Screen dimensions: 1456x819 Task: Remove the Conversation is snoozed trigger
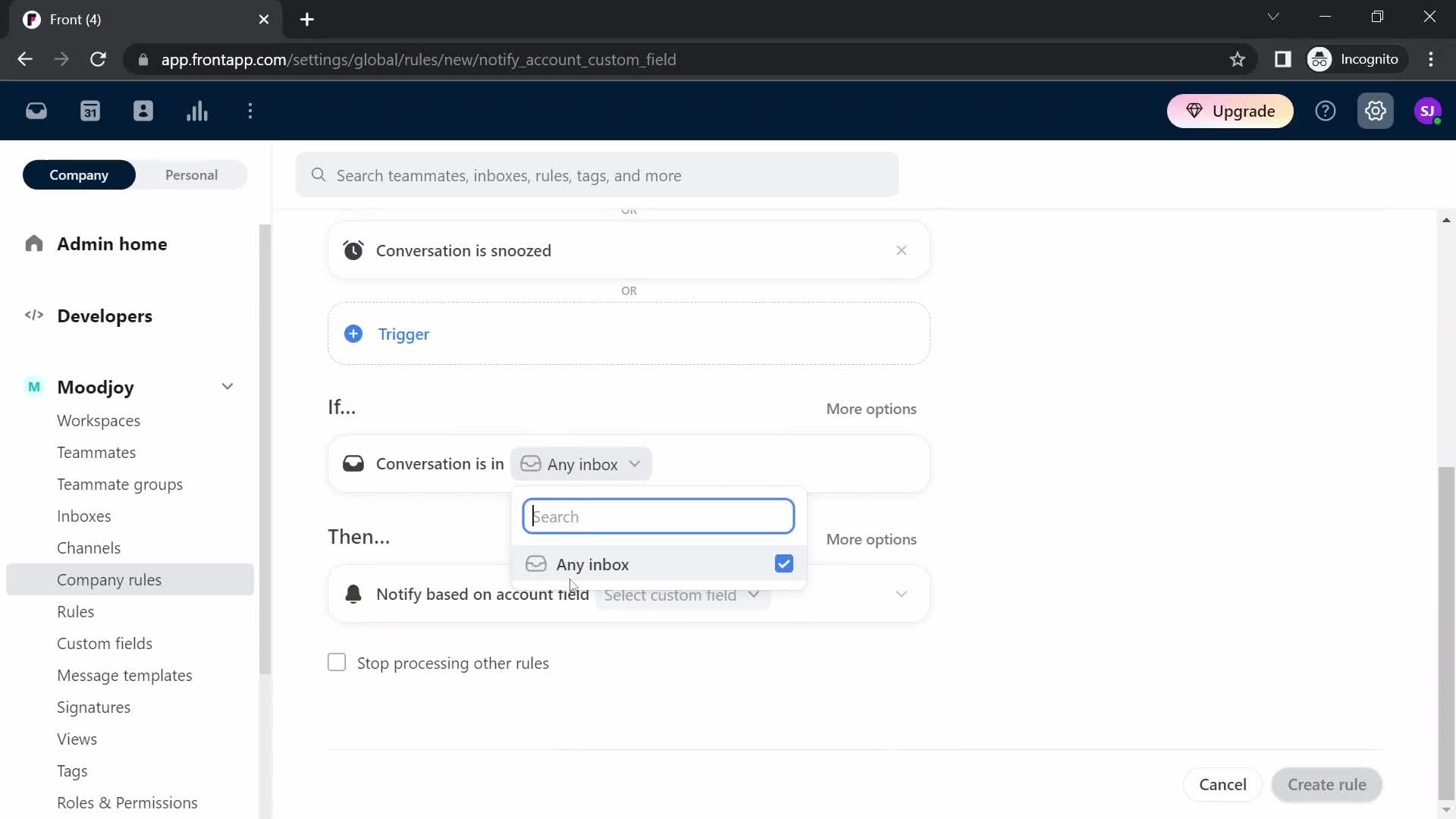point(902,250)
